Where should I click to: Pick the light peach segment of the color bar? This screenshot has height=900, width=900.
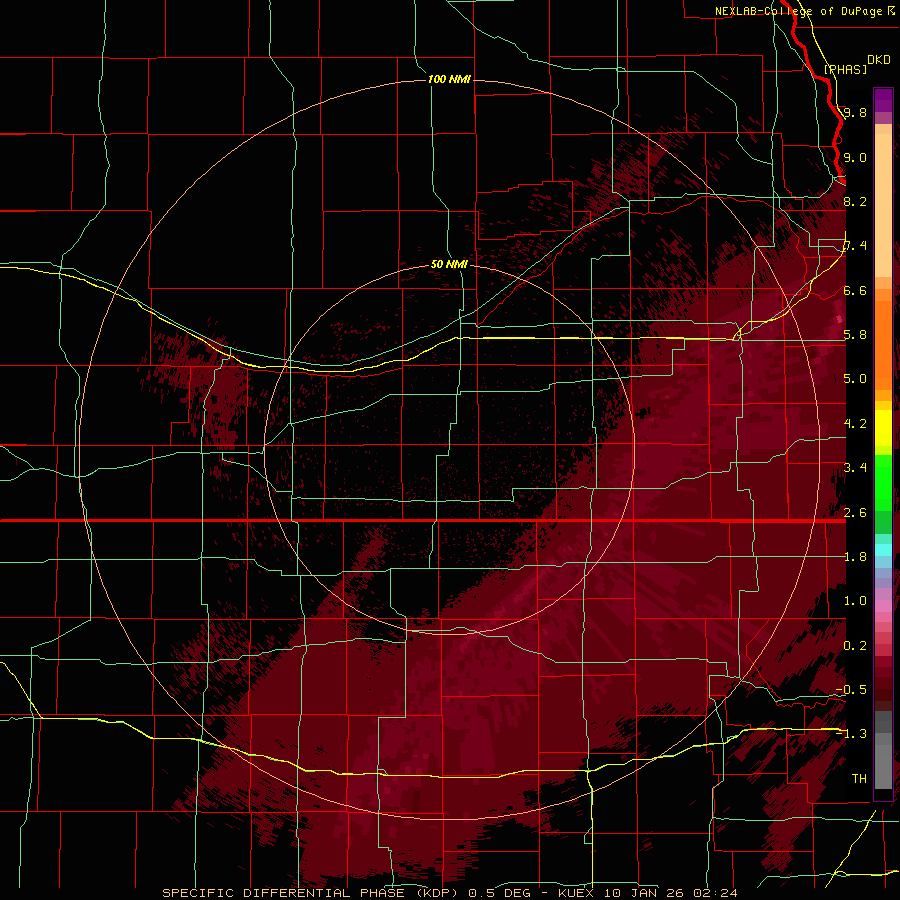click(883, 207)
